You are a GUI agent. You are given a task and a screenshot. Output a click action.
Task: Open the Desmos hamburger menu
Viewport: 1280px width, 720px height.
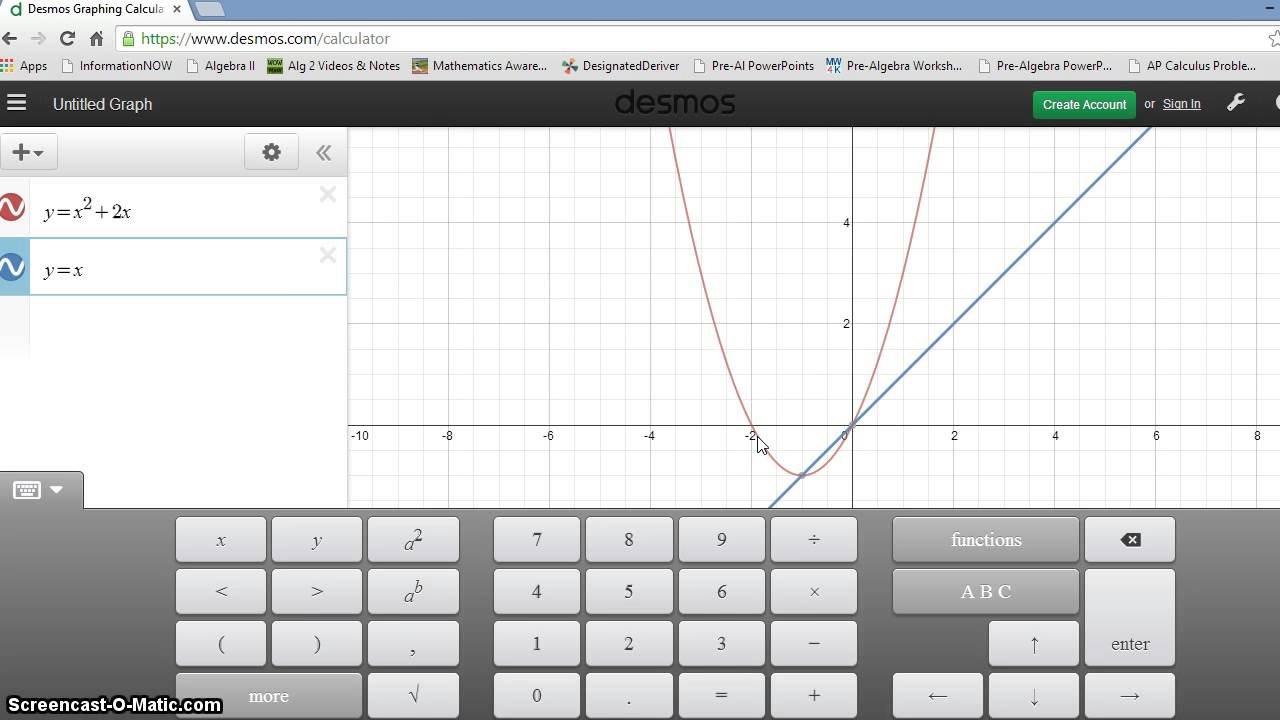16,103
